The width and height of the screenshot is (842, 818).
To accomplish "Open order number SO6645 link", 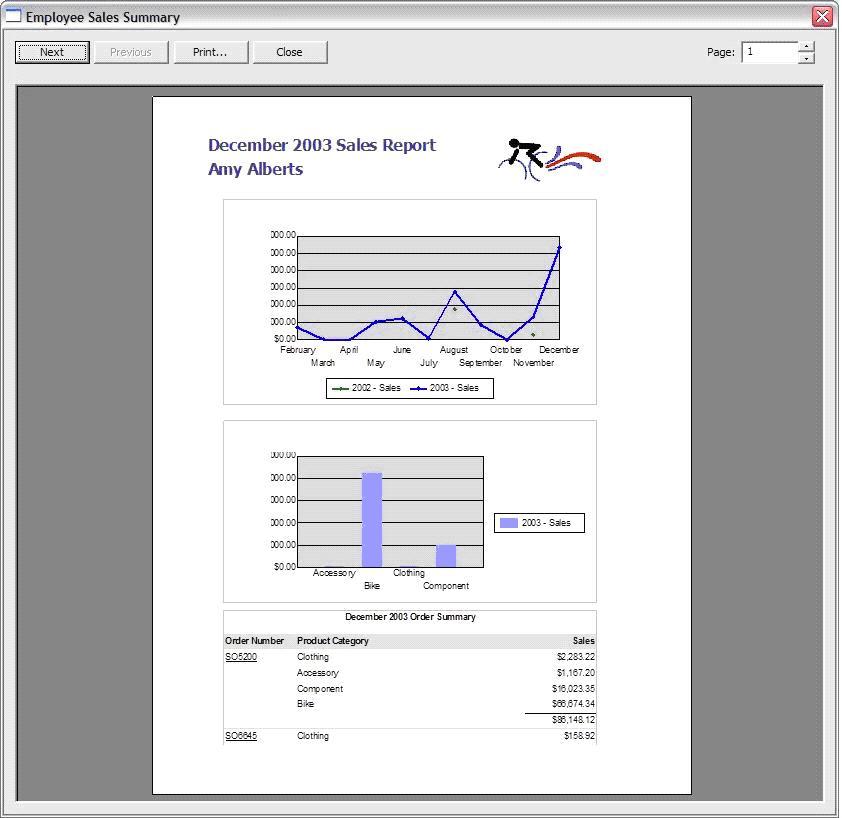I will click(x=241, y=736).
